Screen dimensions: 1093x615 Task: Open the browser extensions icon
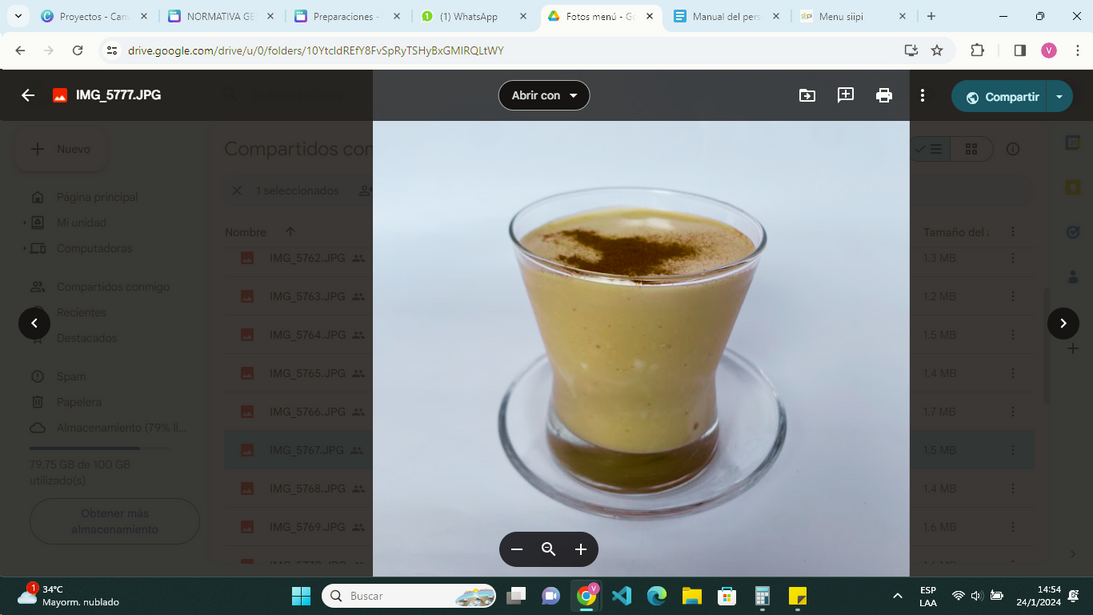pos(977,50)
